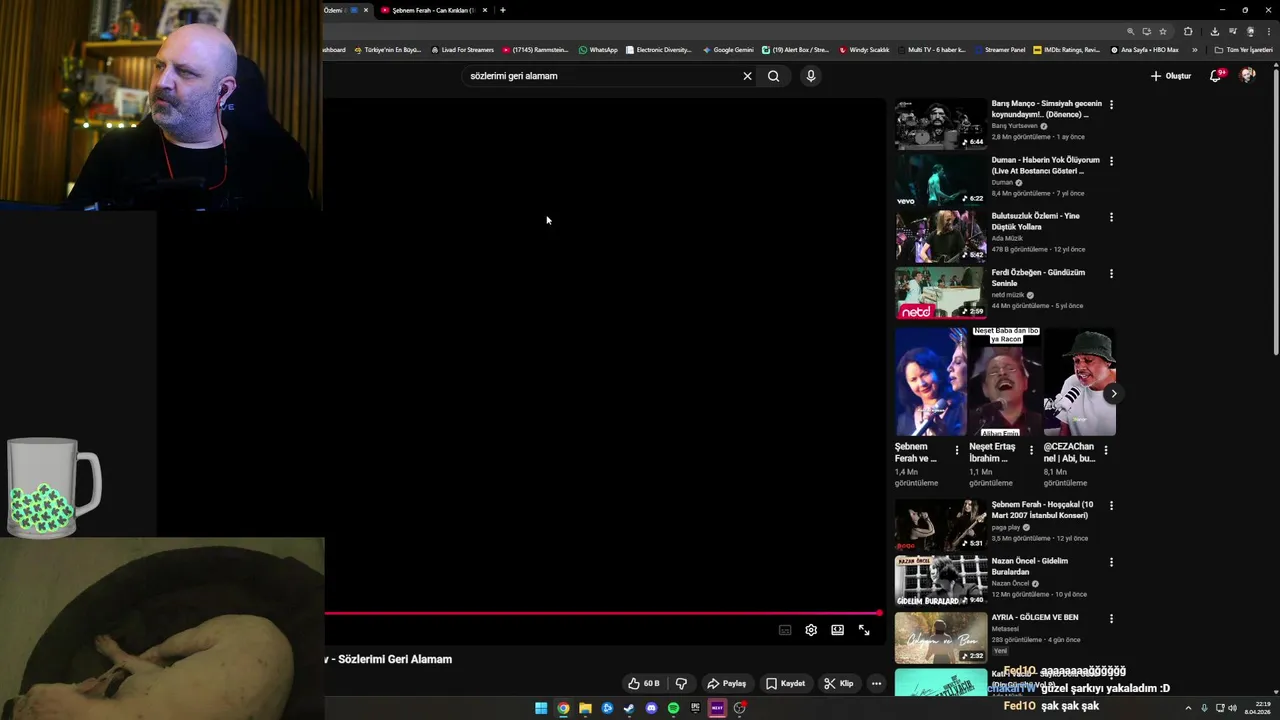Save video with Kaydet button
Image resolution: width=1280 pixels, height=720 pixels.
click(x=785, y=683)
